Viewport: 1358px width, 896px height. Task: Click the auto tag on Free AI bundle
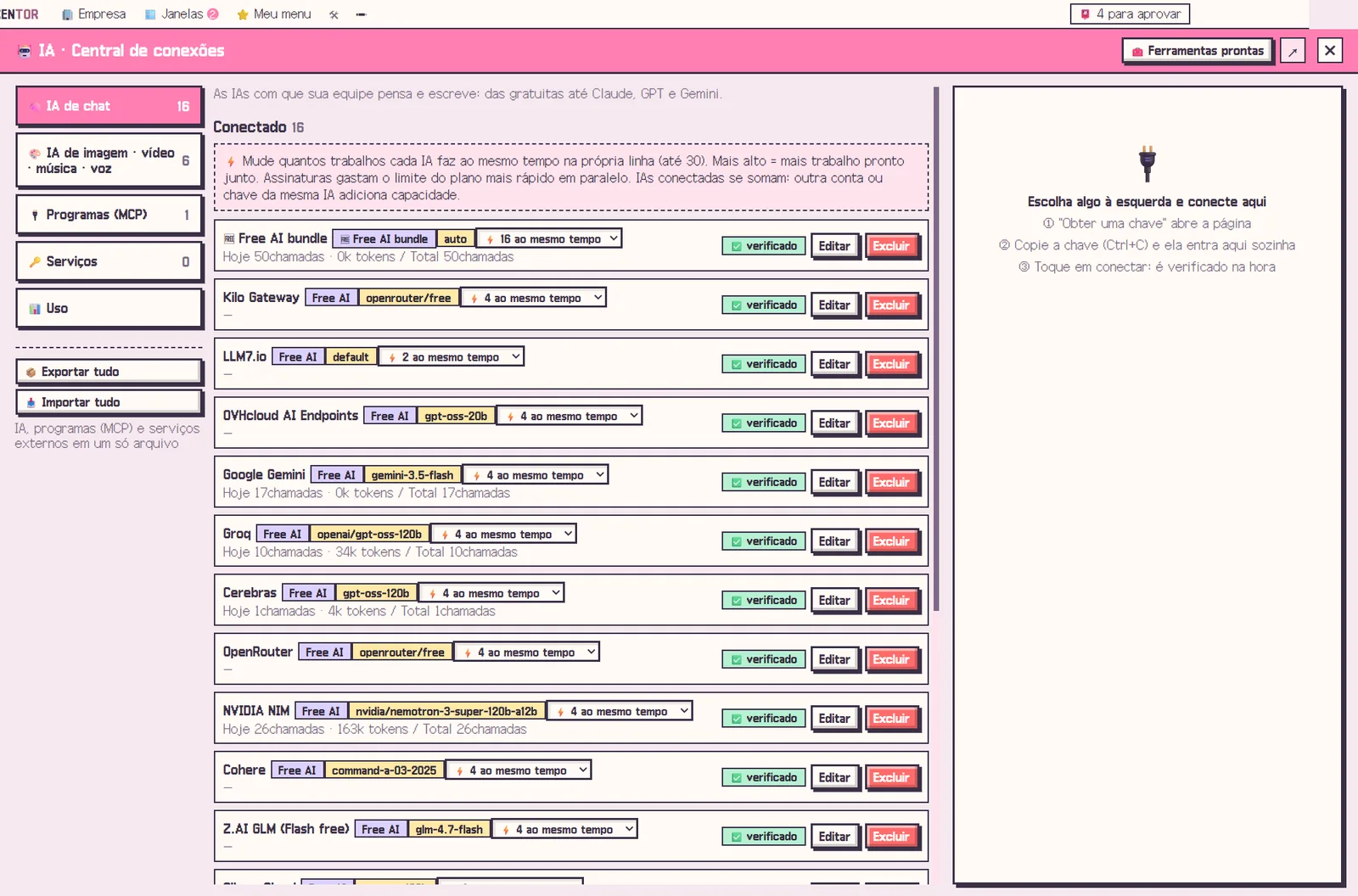pos(455,239)
